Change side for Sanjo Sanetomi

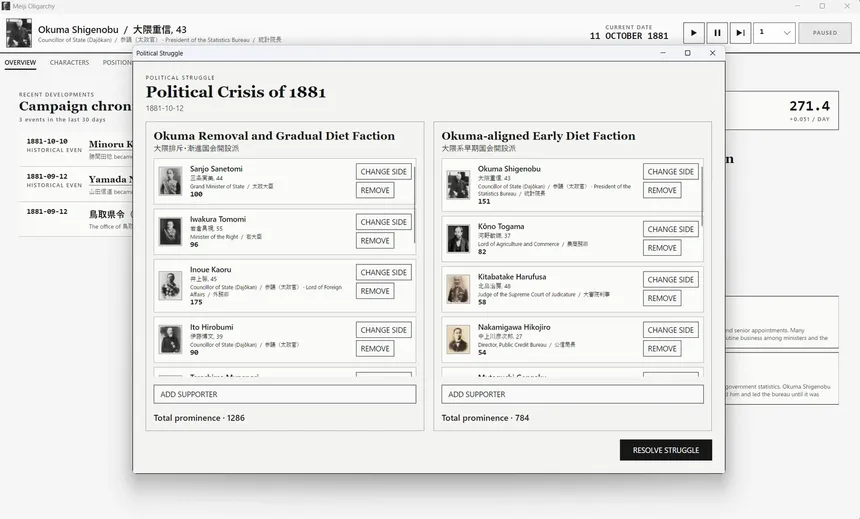pyautogui.click(x=383, y=172)
